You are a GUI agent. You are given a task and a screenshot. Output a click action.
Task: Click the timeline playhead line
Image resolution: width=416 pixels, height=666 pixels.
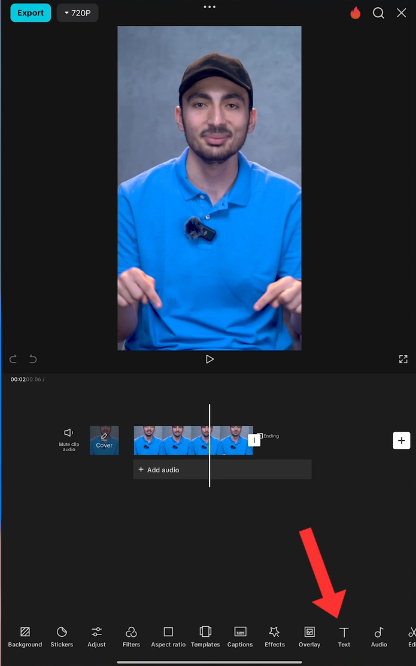209,446
